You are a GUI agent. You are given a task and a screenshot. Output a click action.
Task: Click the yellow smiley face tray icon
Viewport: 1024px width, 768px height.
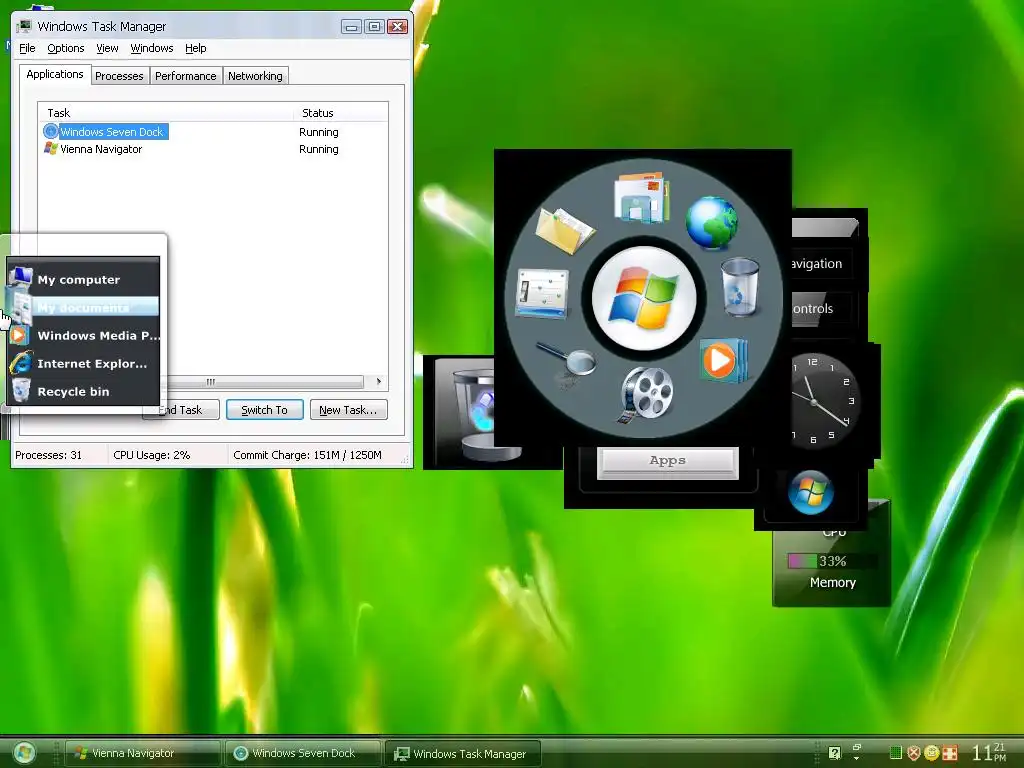pos(932,753)
